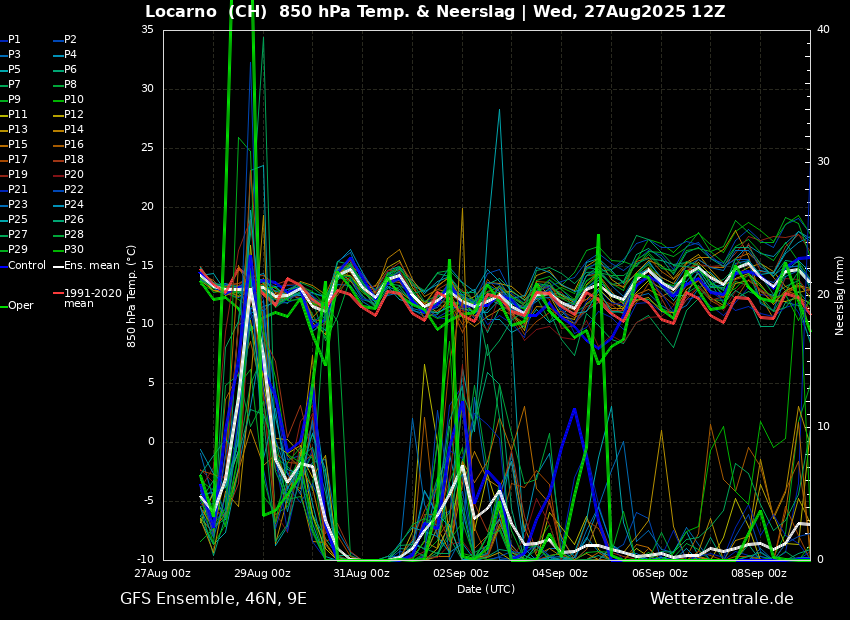The height and width of the screenshot is (620, 850).
Task: Click the P1 legend entry
Action: pyautogui.click(x=14, y=40)
